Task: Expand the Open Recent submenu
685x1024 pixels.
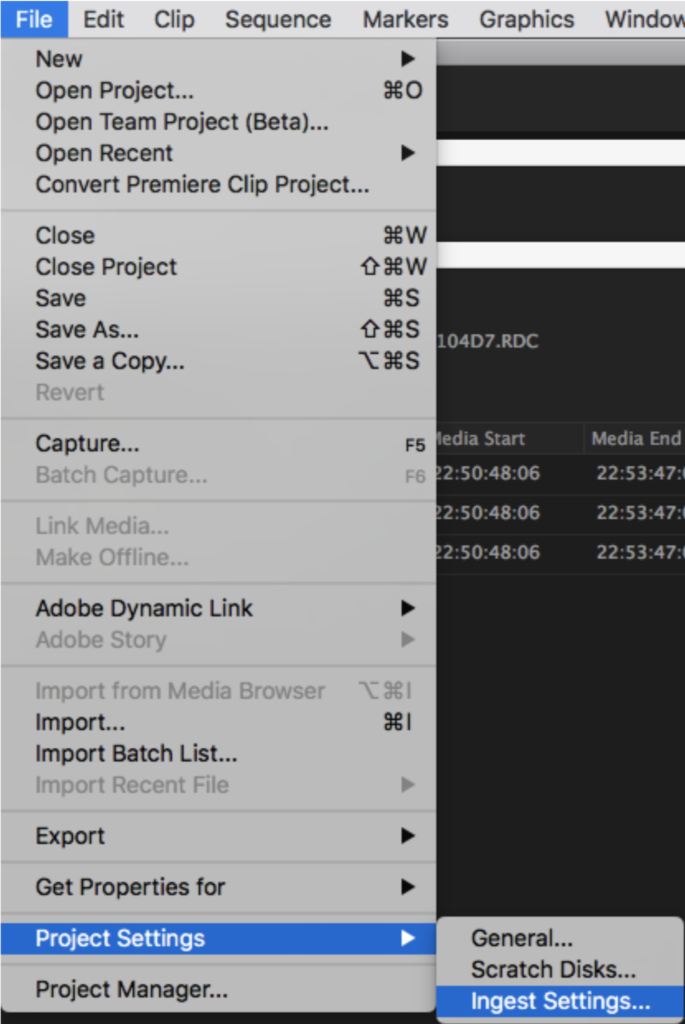Action: (x=219, y=153)
